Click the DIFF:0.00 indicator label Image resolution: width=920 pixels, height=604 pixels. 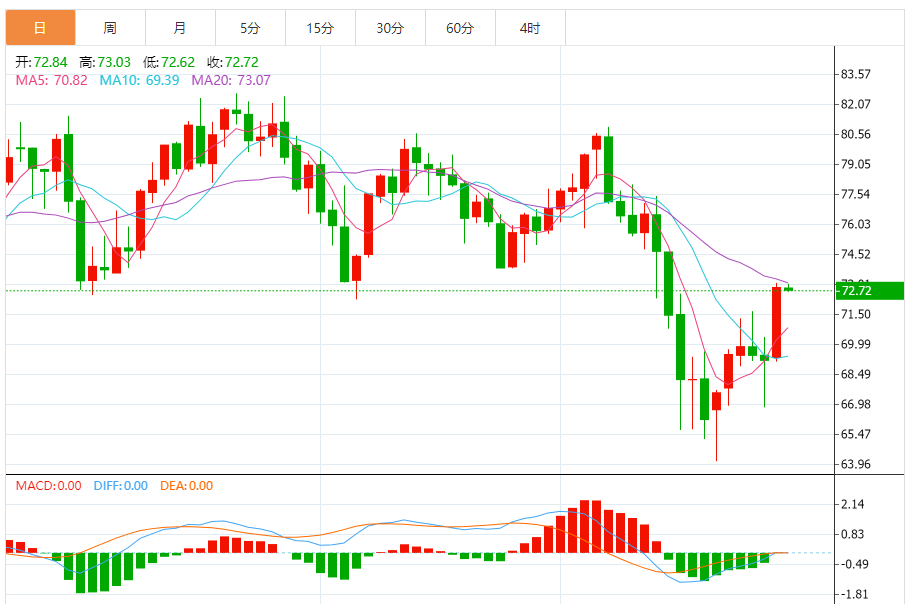(121, 485)
